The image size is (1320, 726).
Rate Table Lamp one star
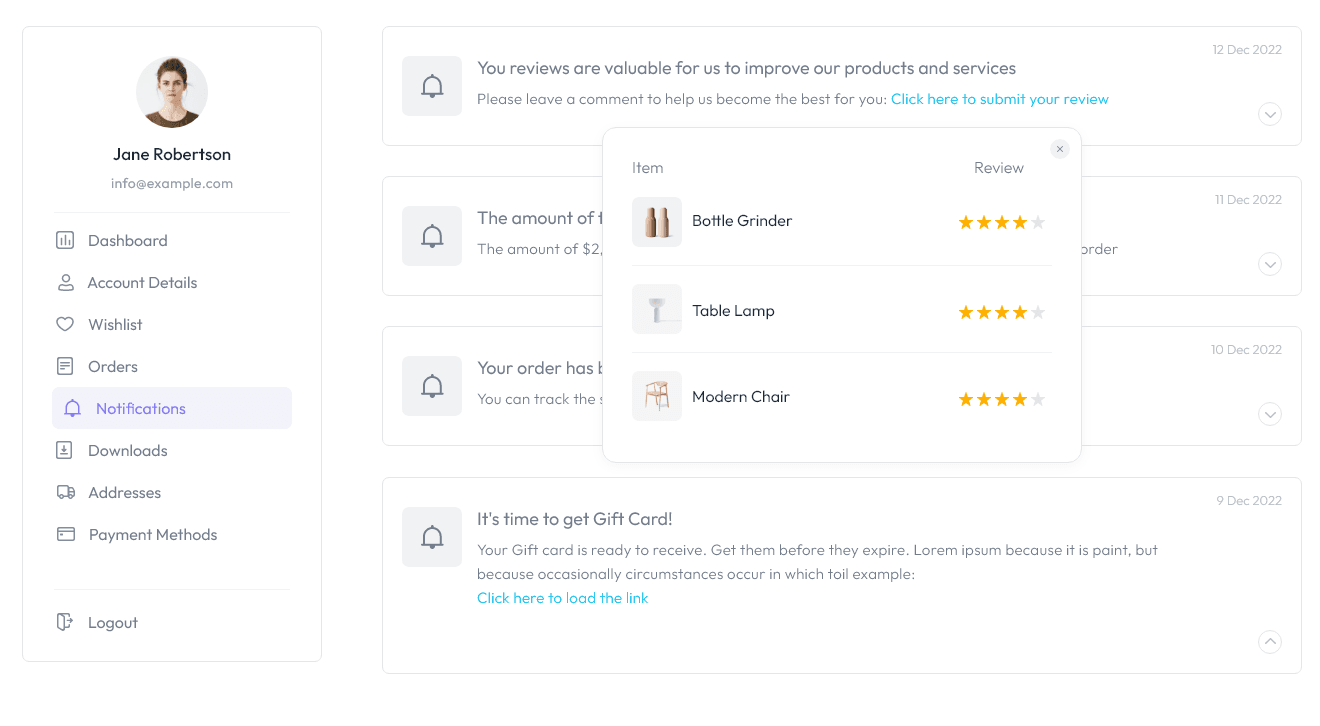coord(966,313)
